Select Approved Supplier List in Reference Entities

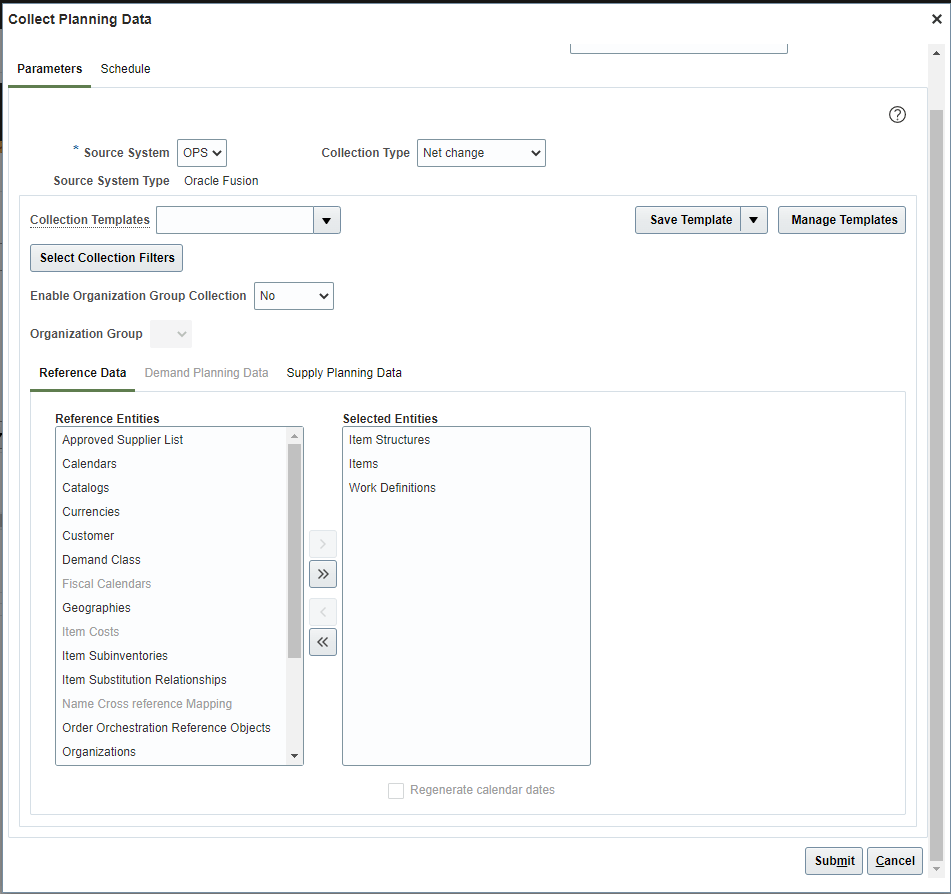pyautogui.click(x=123, y=440)
